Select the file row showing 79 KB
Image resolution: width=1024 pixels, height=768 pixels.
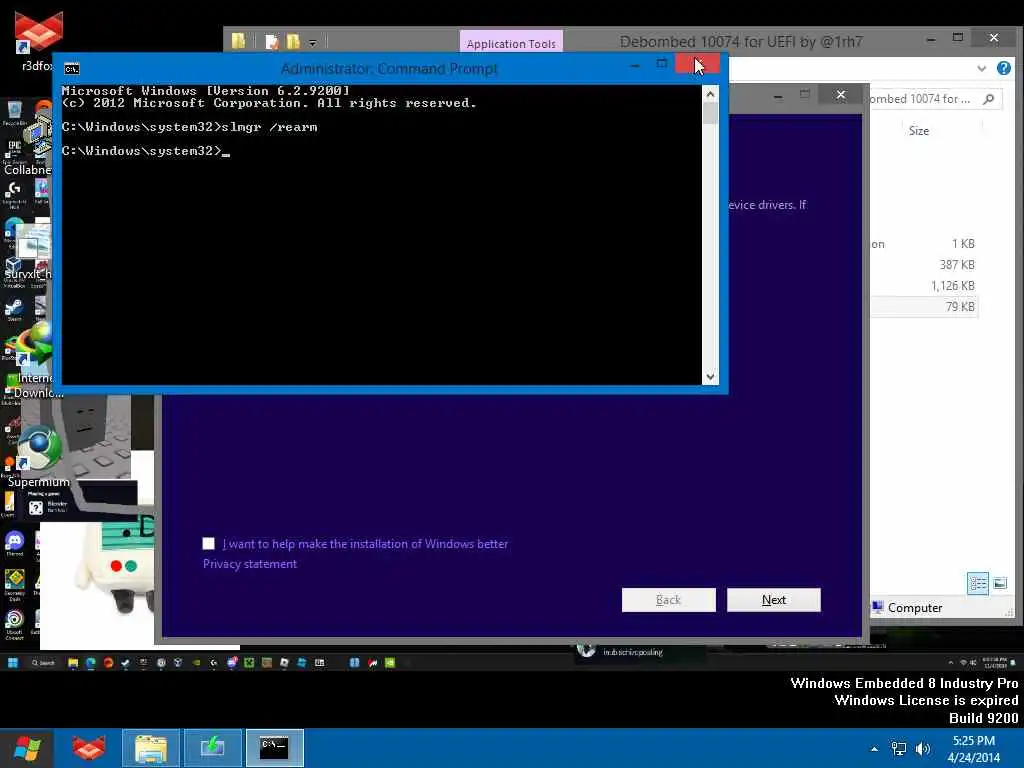[x=924, y=306]
